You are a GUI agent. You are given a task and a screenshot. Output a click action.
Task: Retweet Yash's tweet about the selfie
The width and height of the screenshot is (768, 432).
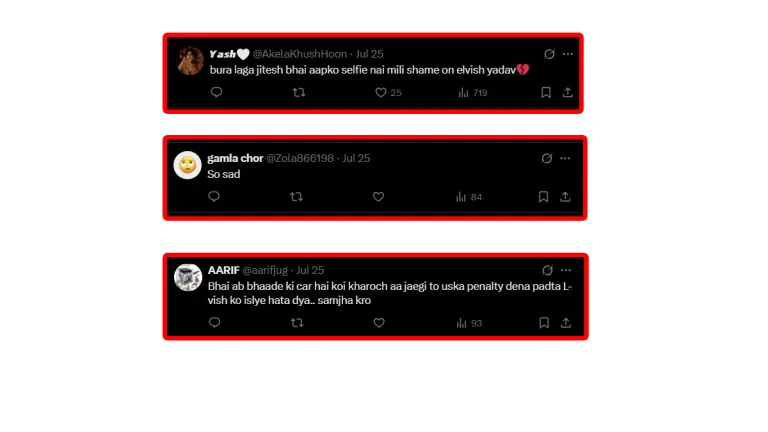click(298, 92)
